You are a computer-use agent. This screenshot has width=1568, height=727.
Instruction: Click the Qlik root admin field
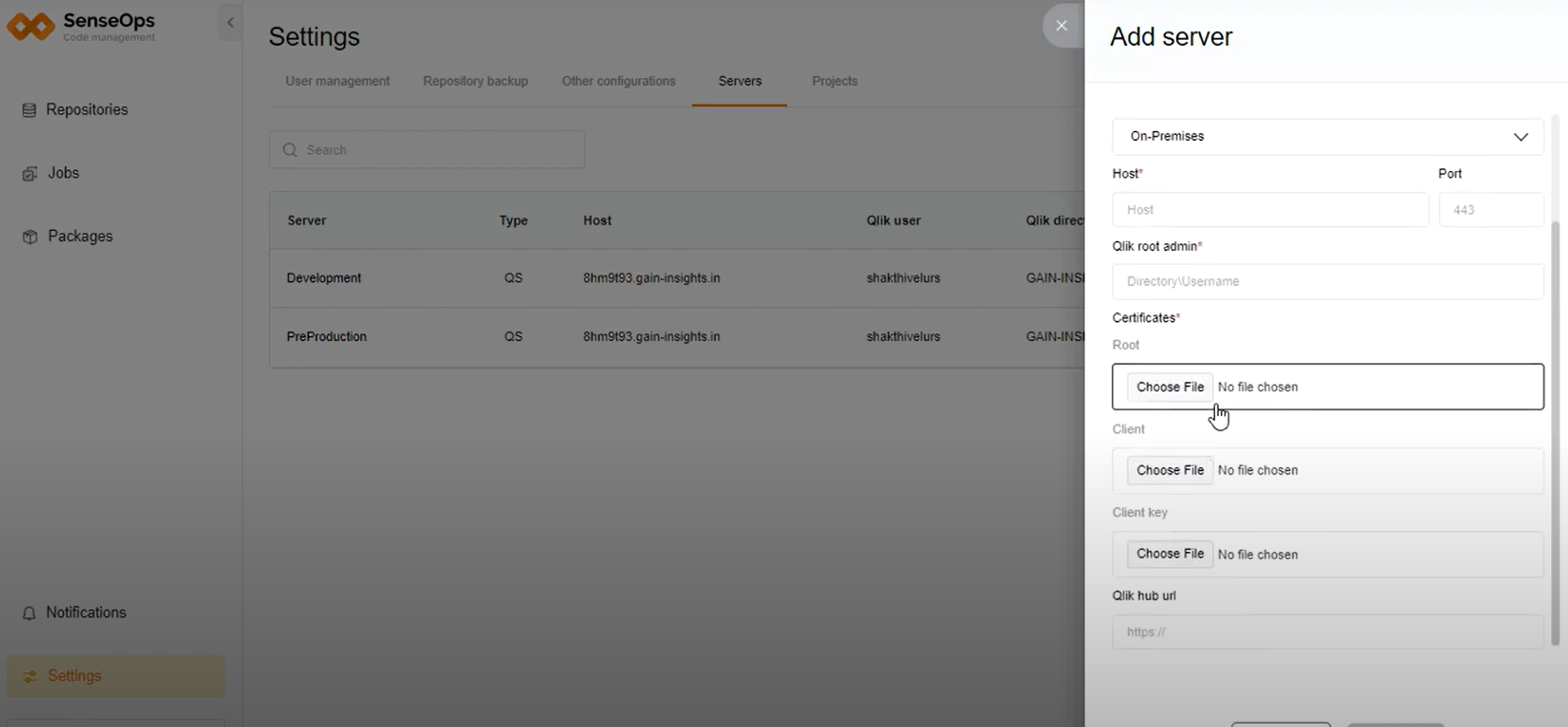(x=1327, y=282)
